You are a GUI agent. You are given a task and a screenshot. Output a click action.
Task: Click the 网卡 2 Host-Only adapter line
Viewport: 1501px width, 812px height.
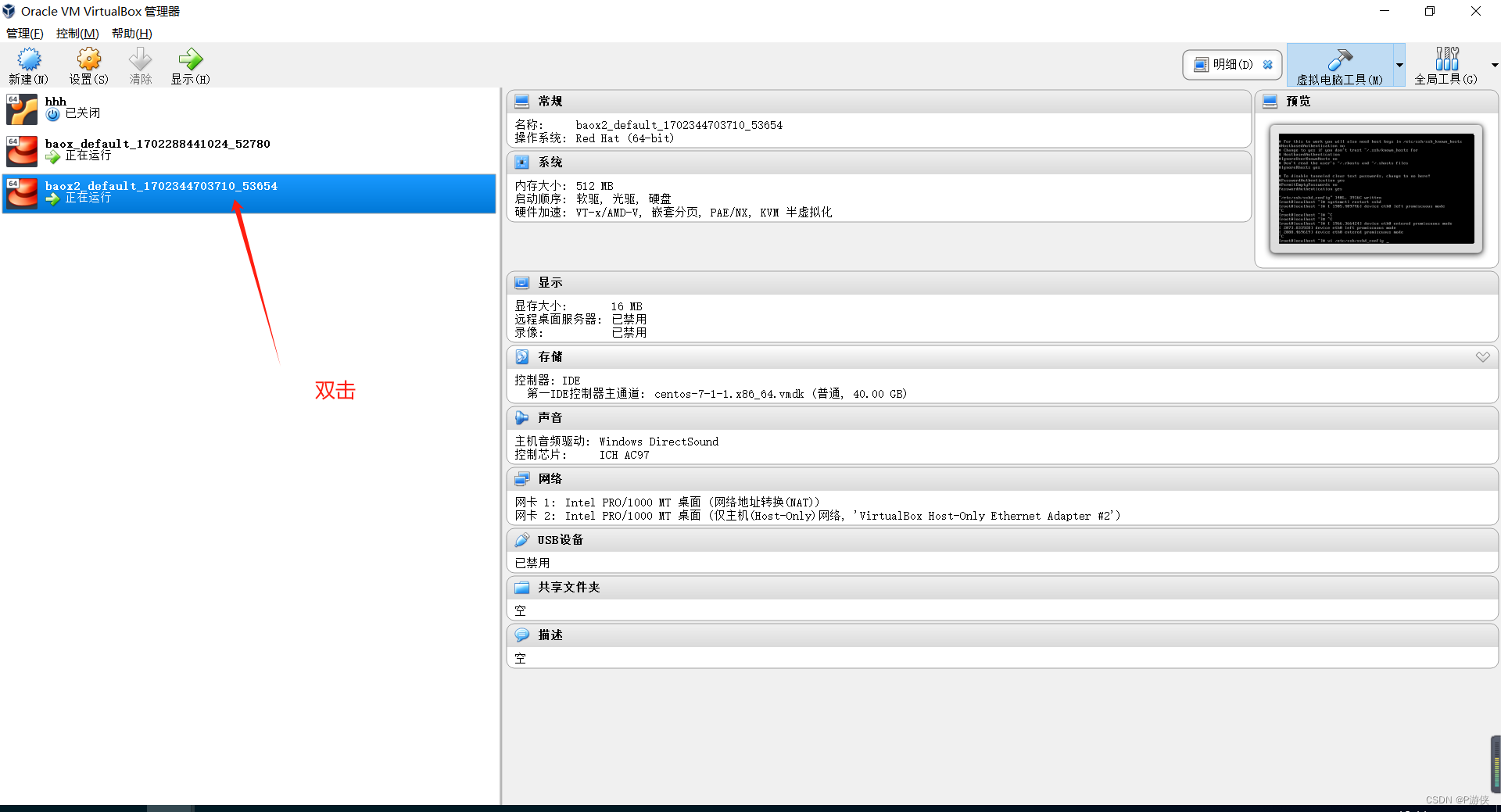pyautogui.click(x=818, y=516)
